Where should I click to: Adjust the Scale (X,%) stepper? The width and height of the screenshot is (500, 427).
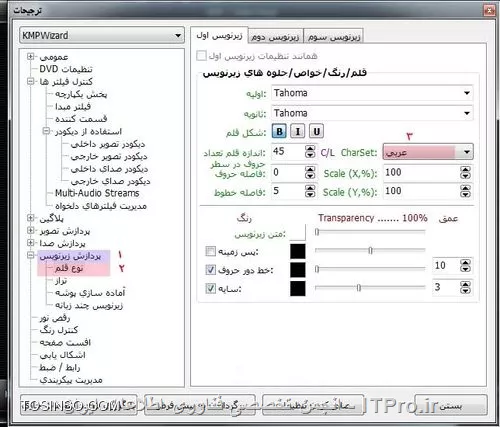pyautogui.click(x=465, y=173)
